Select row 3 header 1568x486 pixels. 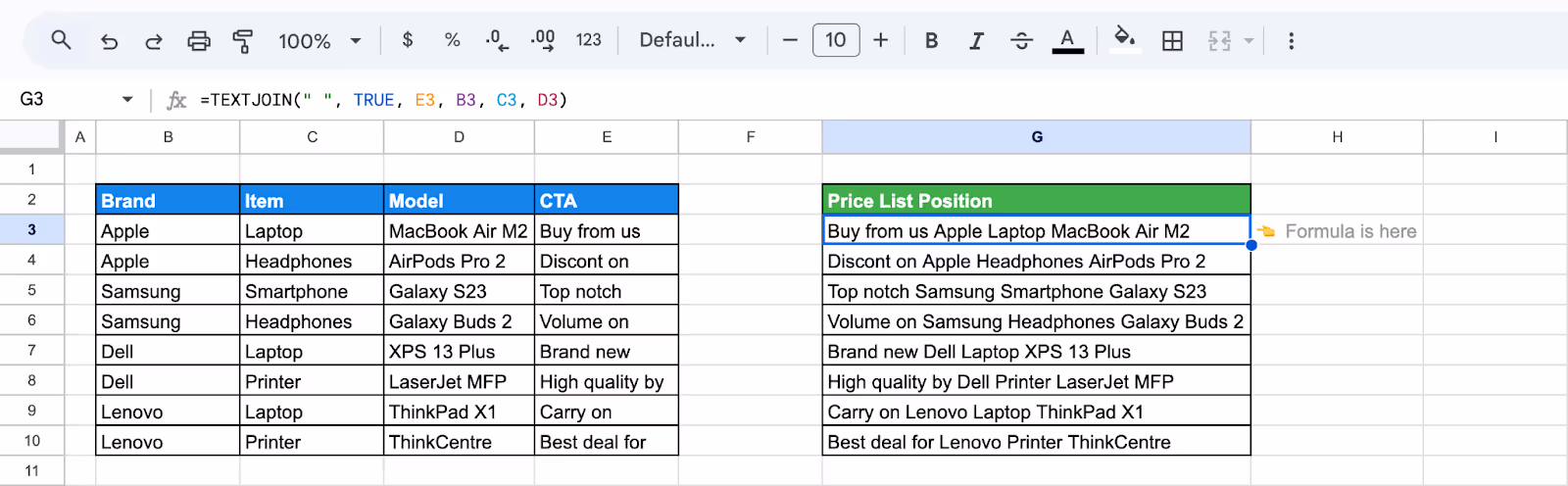[x=32, y=230]
